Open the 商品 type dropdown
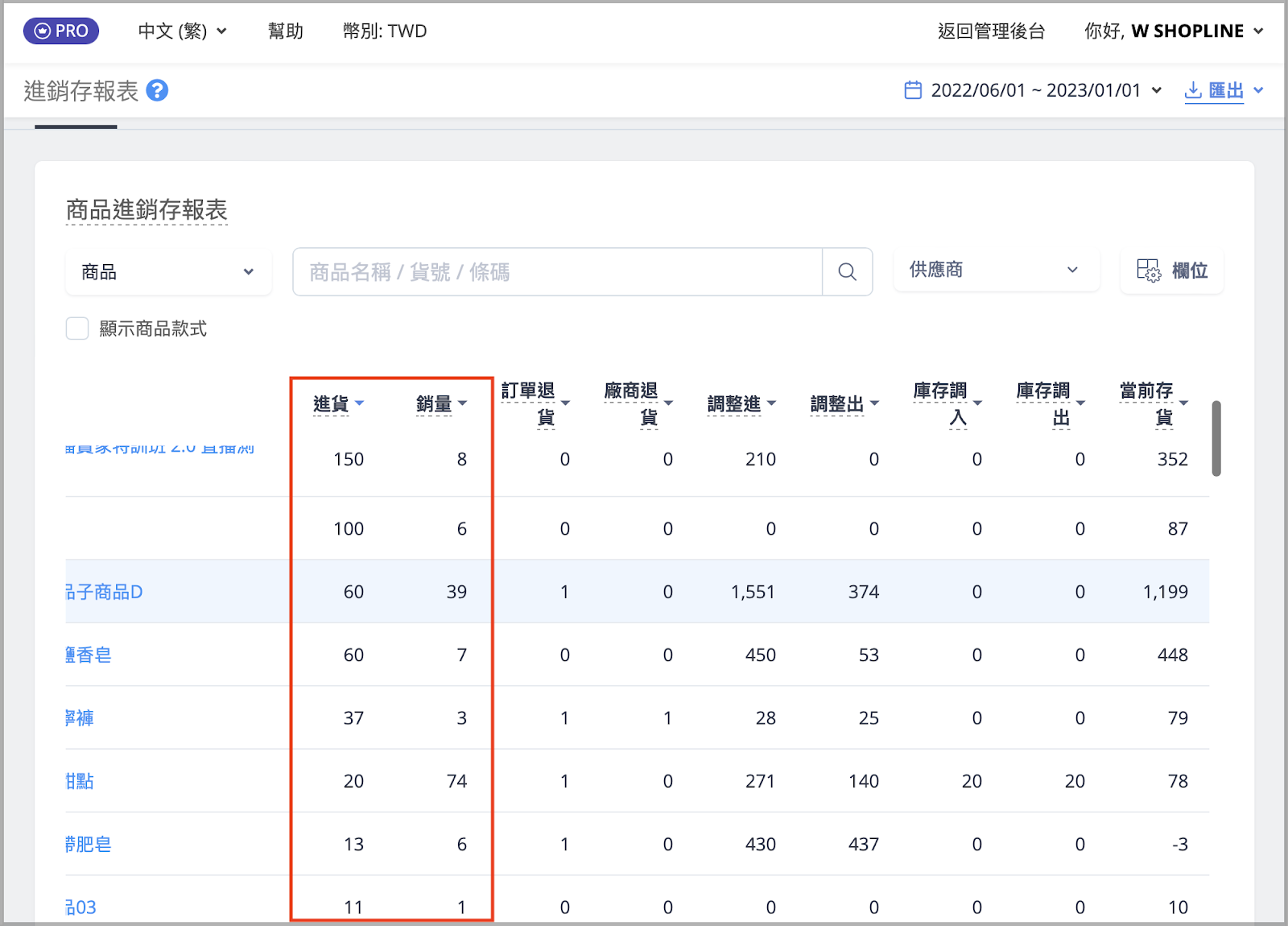Image resolution: width=1288 pixels, height=926 pixels. pos(168,272)
